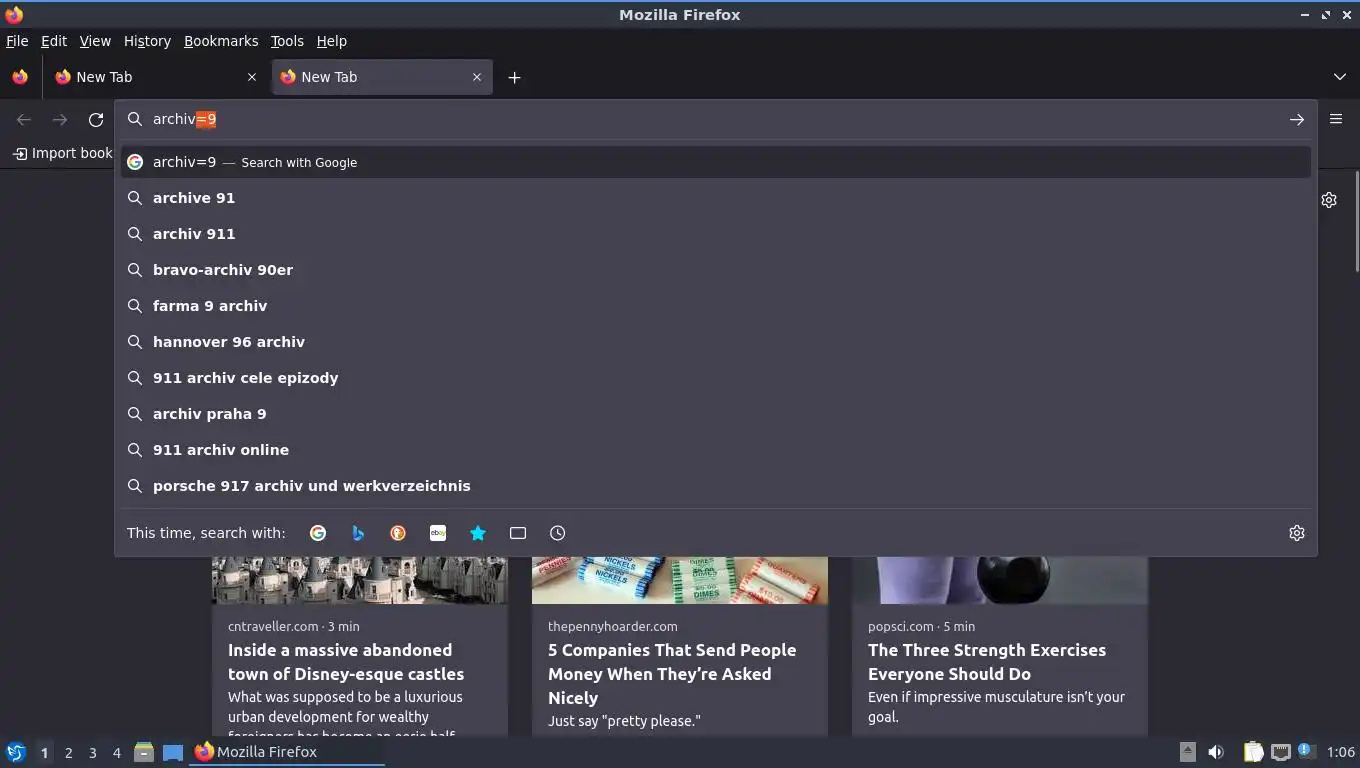Search this time with DuckDuckGo icon

coord(398,533)
